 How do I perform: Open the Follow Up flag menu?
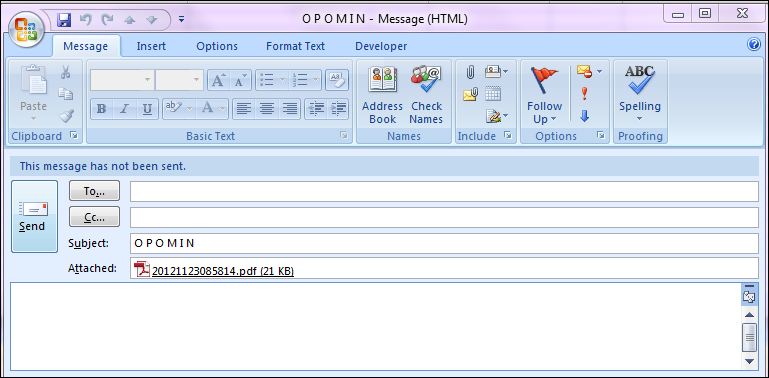pos(544,95)
